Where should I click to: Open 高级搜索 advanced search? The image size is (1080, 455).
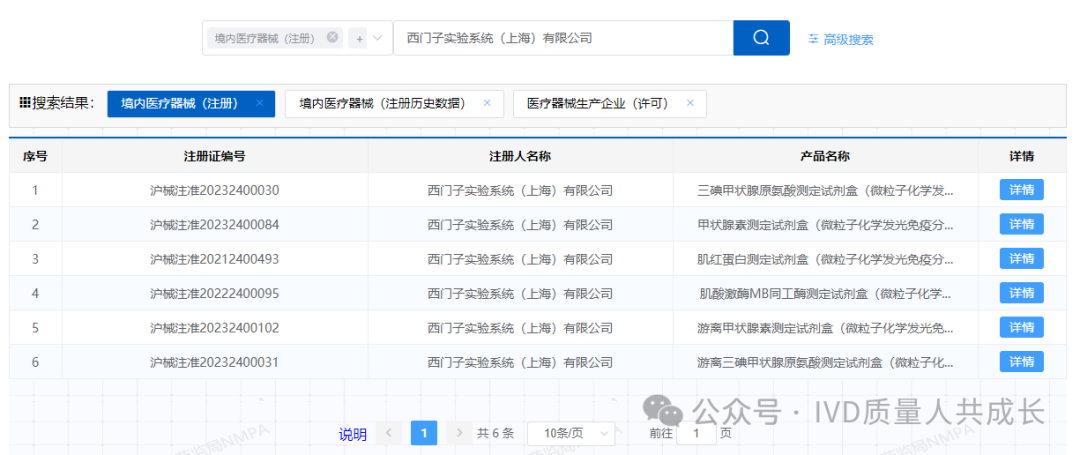(840, 39)
